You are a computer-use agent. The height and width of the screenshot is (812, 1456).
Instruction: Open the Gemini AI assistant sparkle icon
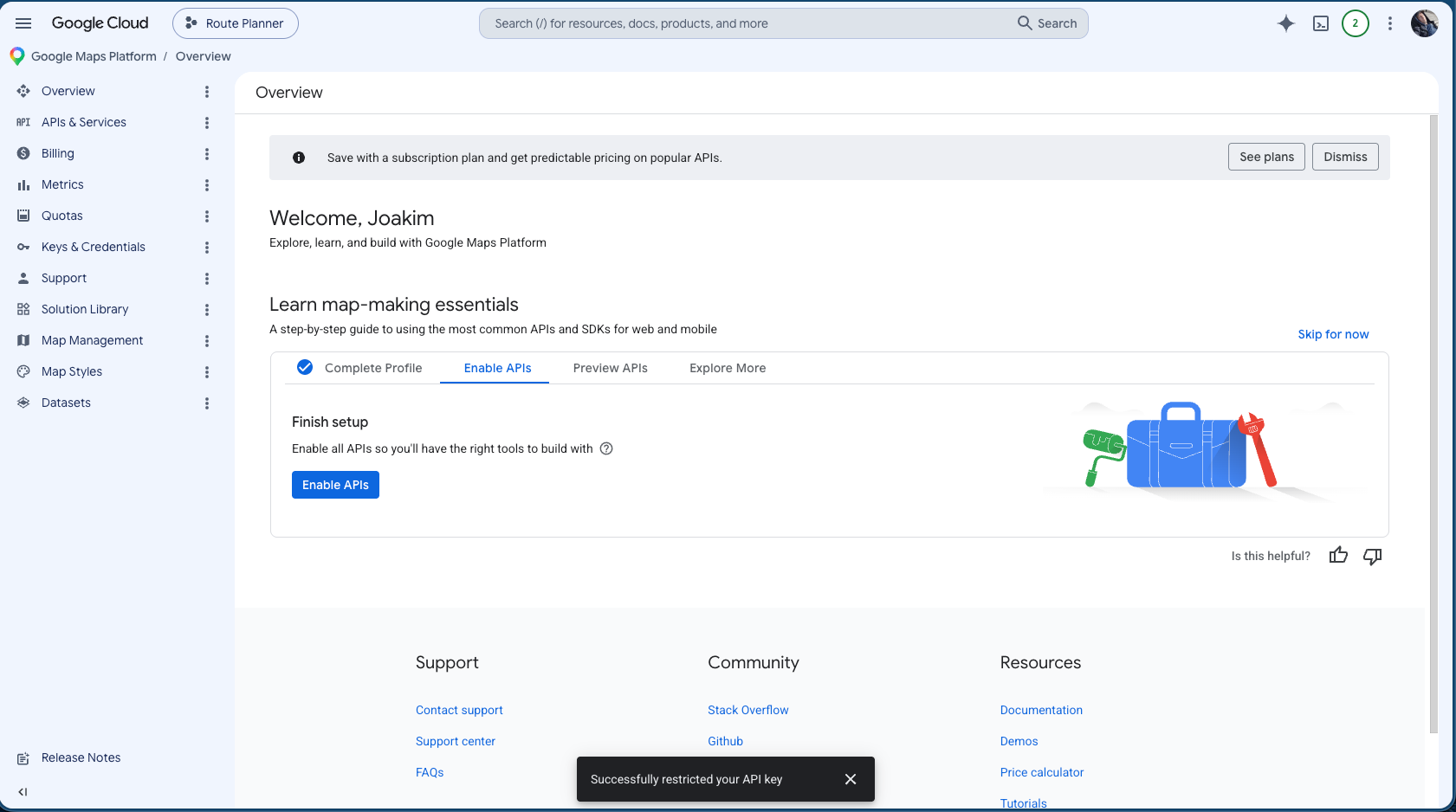click(1286, 23)
